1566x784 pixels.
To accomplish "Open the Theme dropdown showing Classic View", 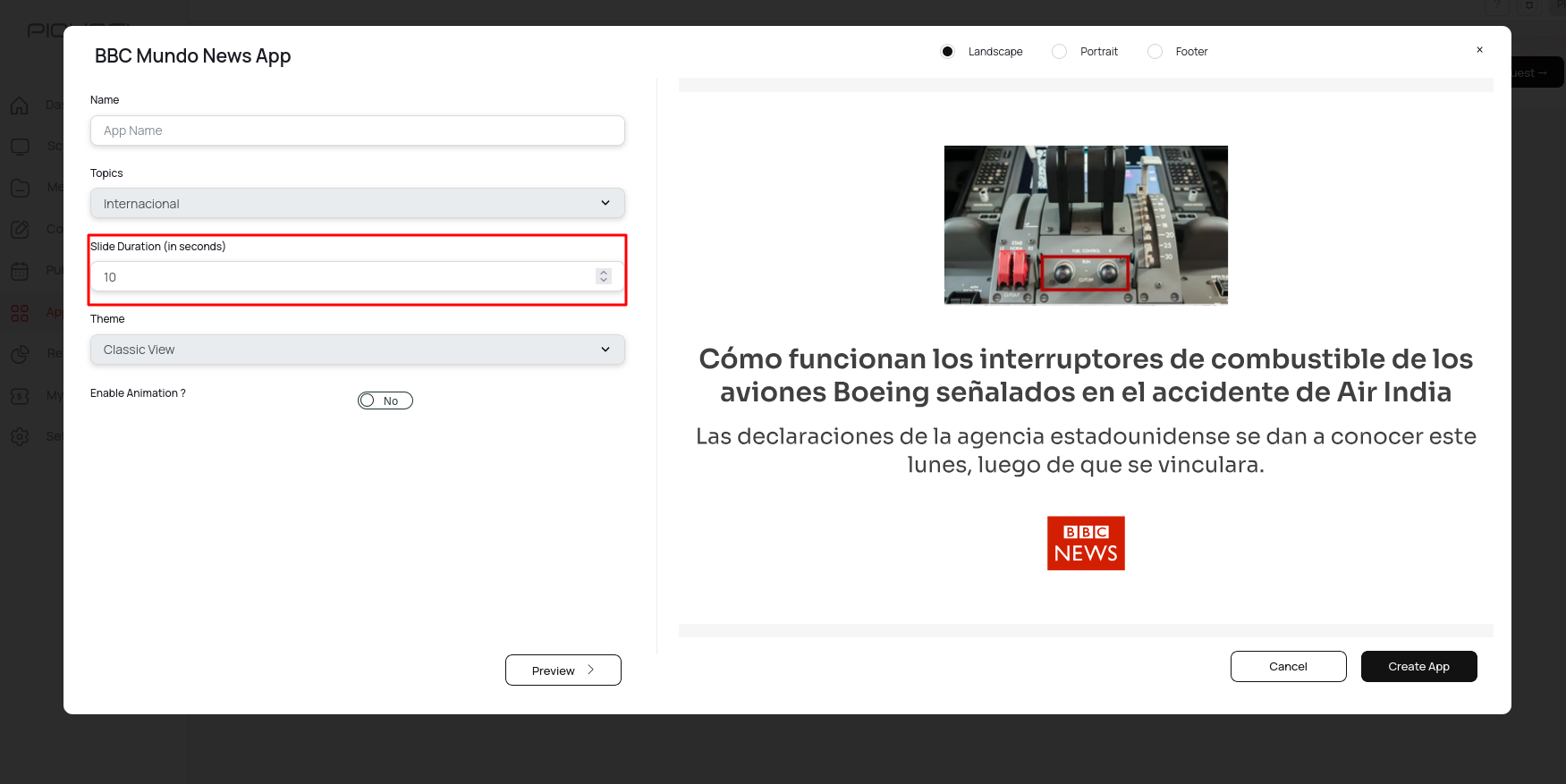I will tap(358, 350).
